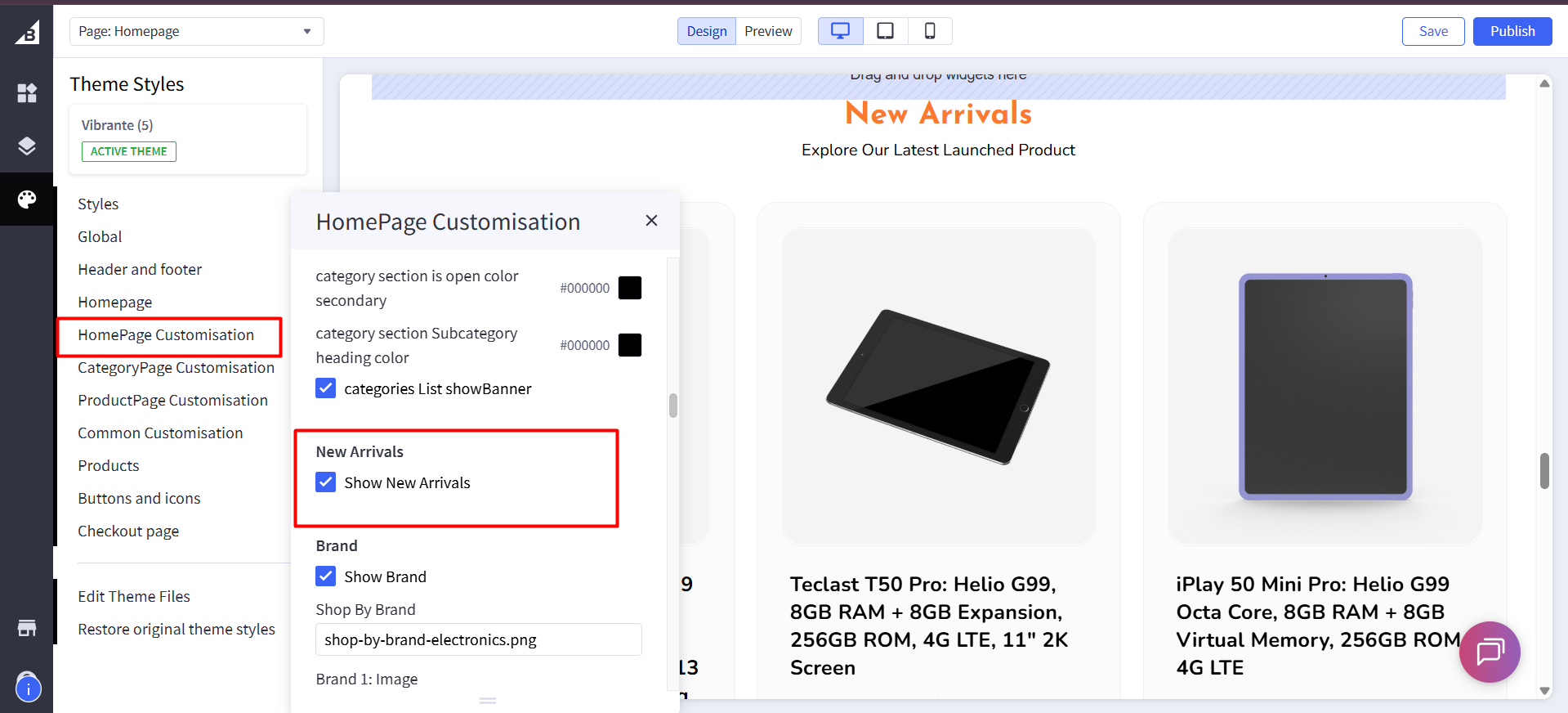Open CategoryPage Customisation menu item
Viewport: 1568px width, 713px height.
tap(176, 367)
